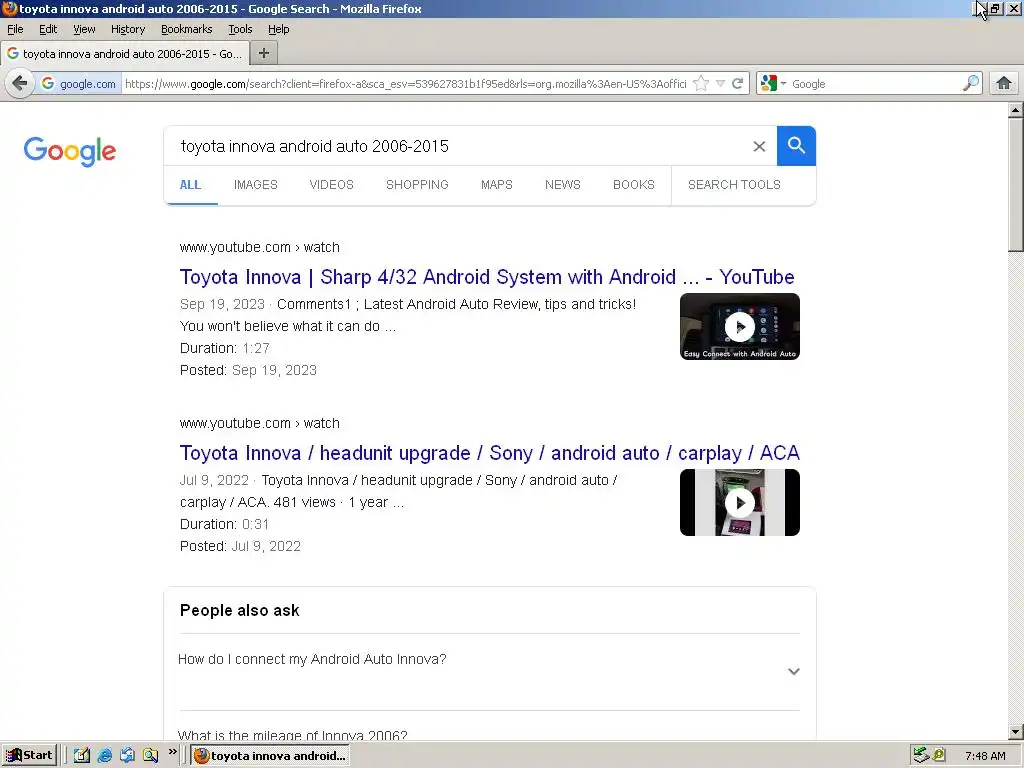The width and height of the screenshot is (1024, 768).
Task: Expand the quick launch overflow chevron
Action: 172,752
